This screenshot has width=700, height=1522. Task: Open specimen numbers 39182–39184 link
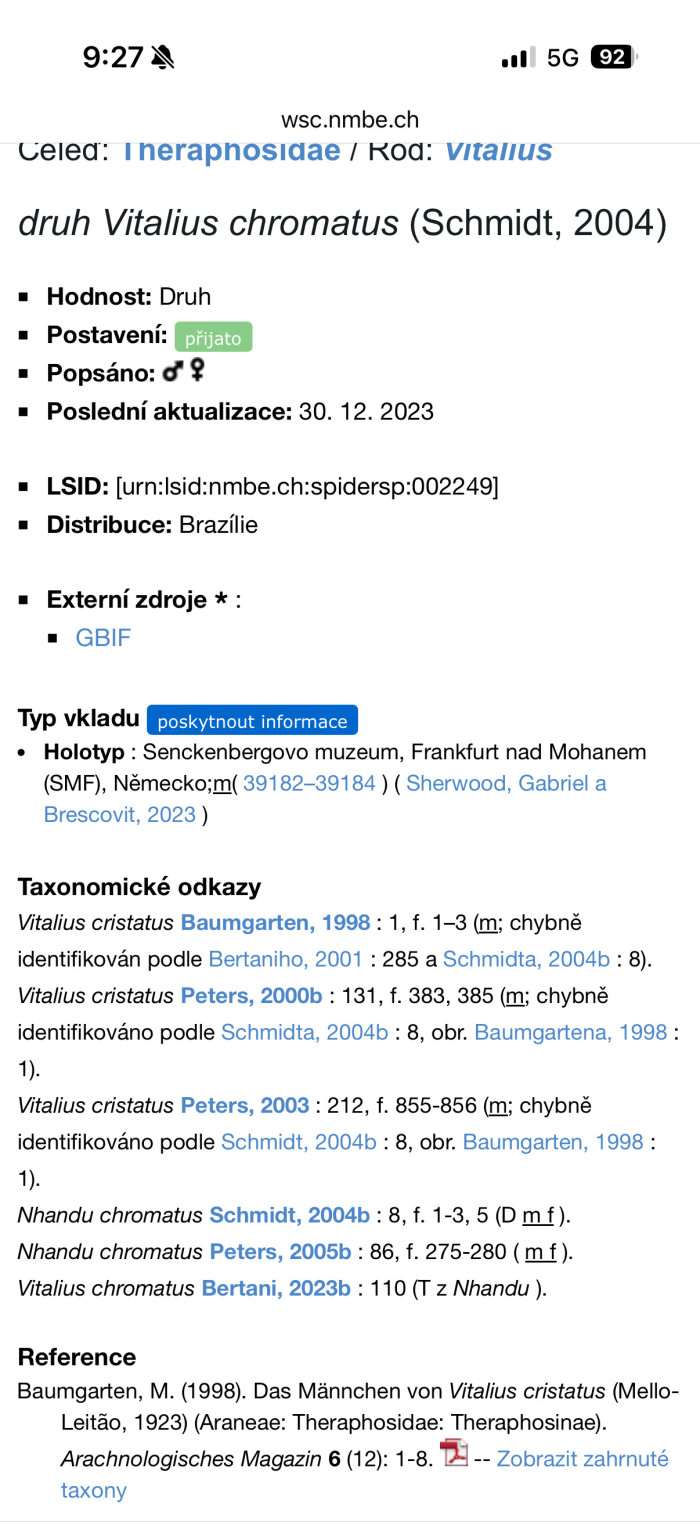click(x=309, y=783)
